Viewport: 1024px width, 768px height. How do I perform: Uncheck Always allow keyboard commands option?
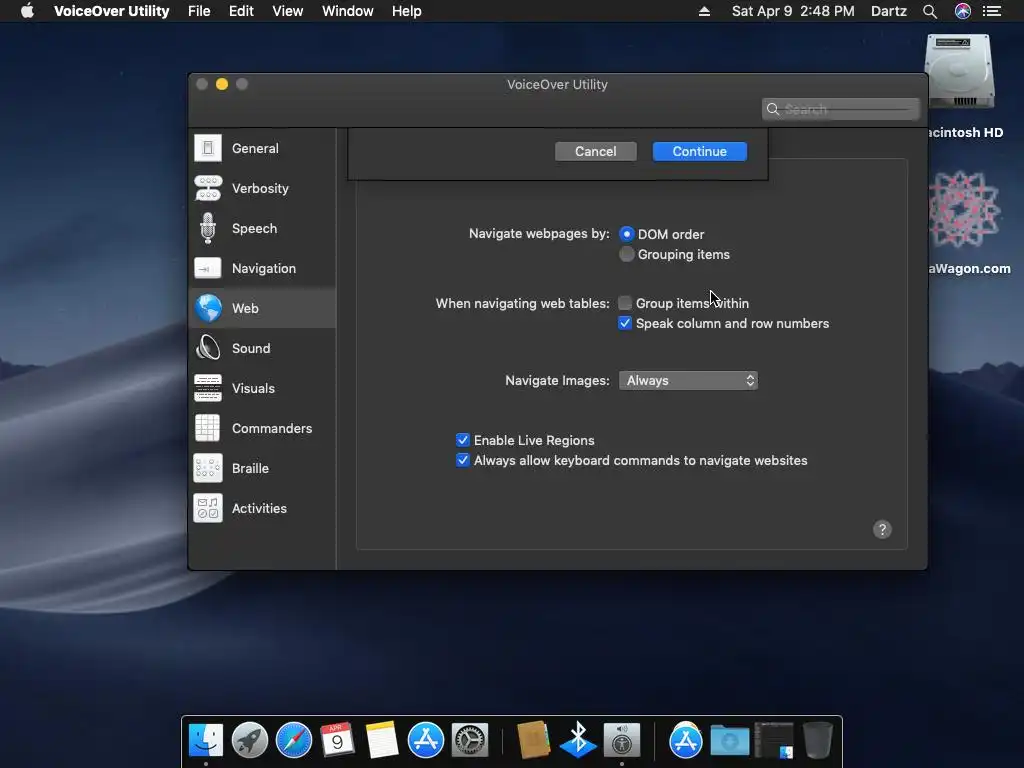[462, 460]
